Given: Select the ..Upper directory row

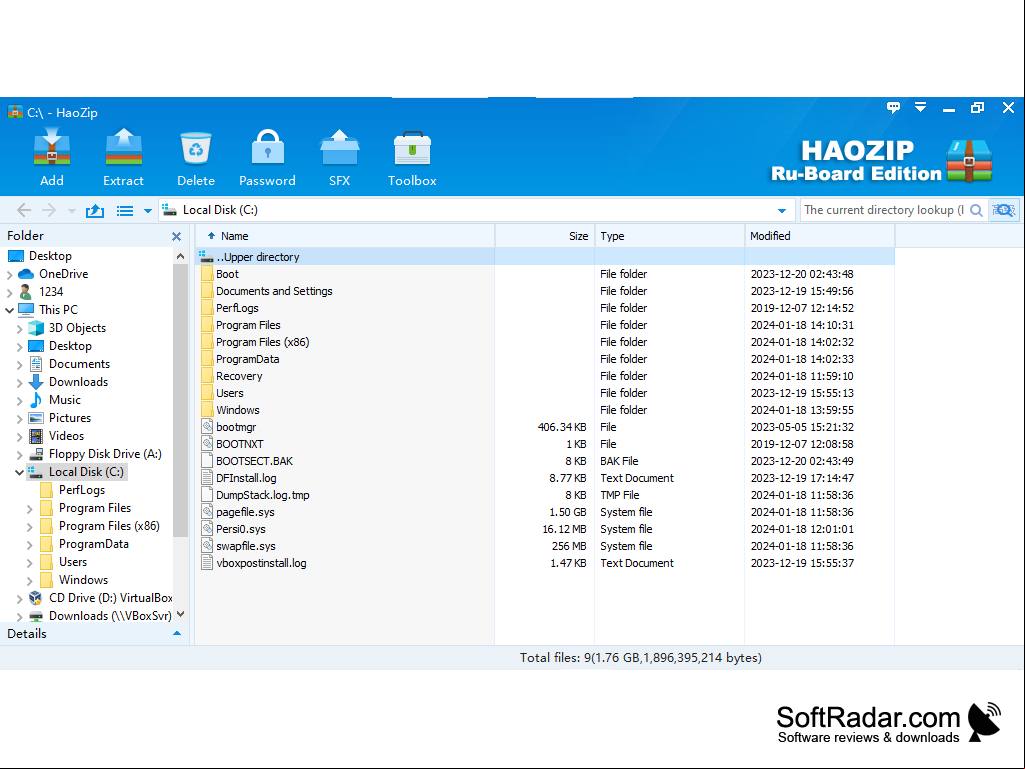Looking at the screenshot, I should click(x=545, y=257).
